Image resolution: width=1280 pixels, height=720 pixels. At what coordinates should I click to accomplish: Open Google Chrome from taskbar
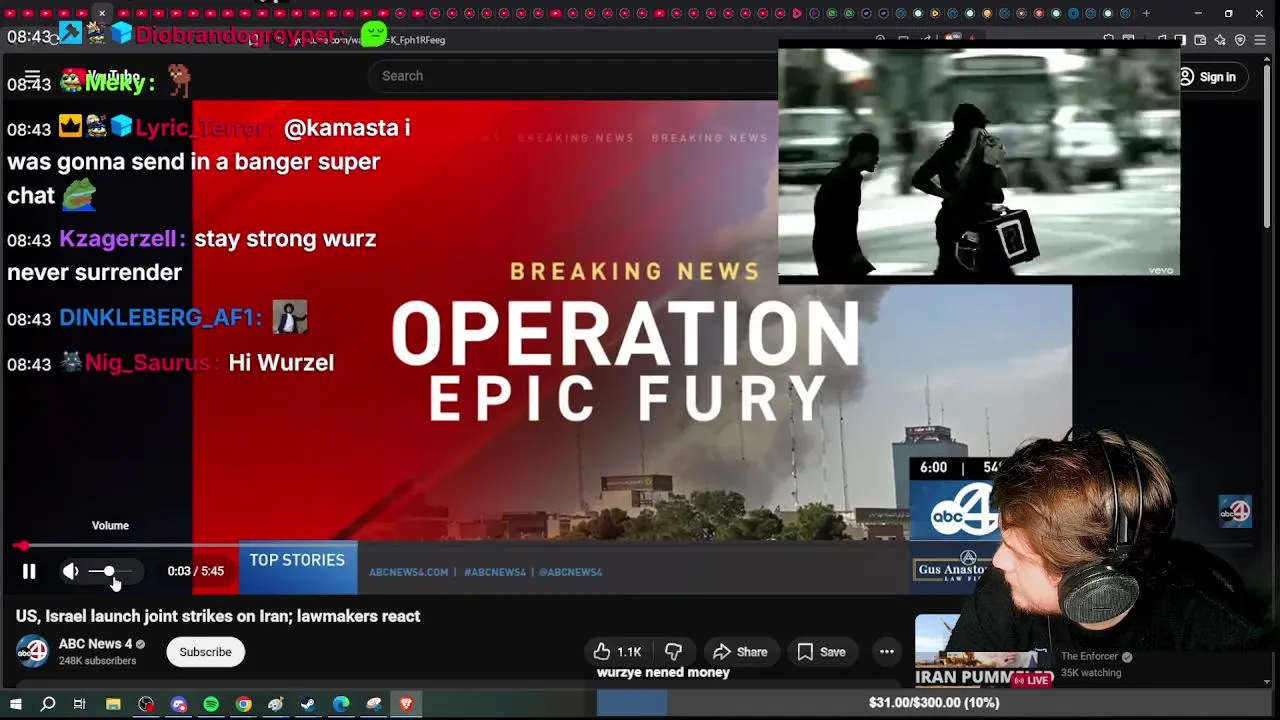coord(243,704)
